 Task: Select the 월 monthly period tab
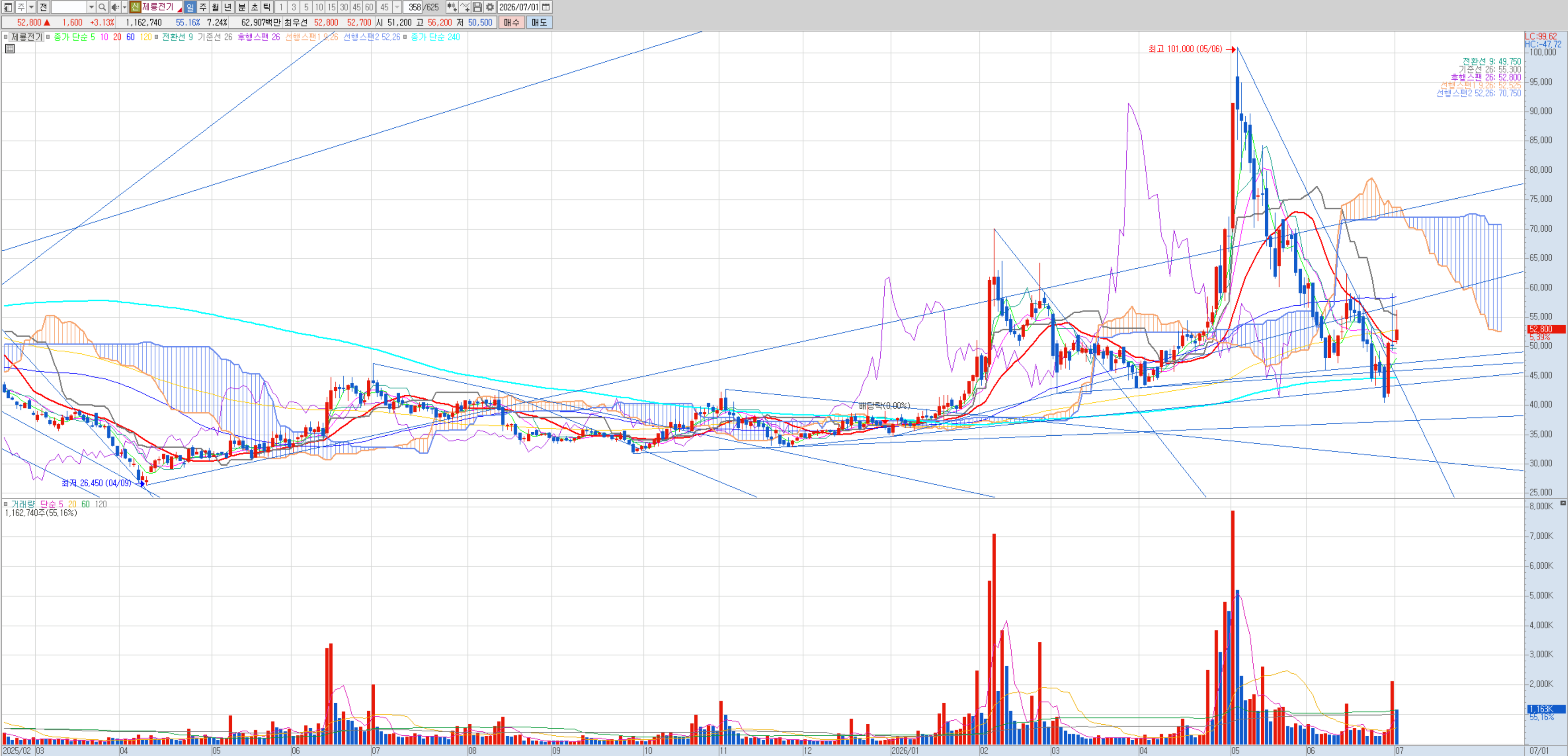pyautogui.click(x=216, y=7)
